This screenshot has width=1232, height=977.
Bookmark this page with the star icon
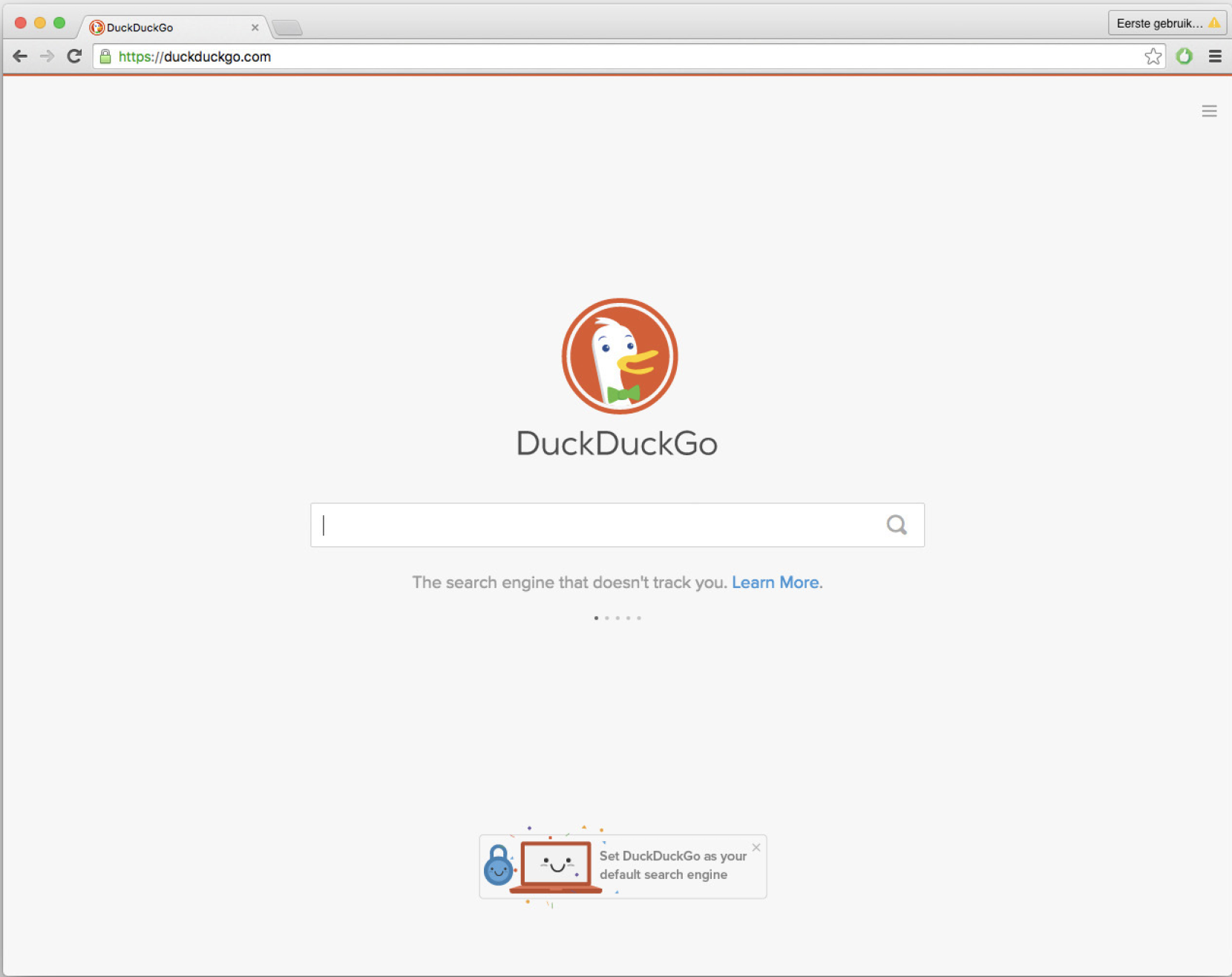pos(1153,56)
